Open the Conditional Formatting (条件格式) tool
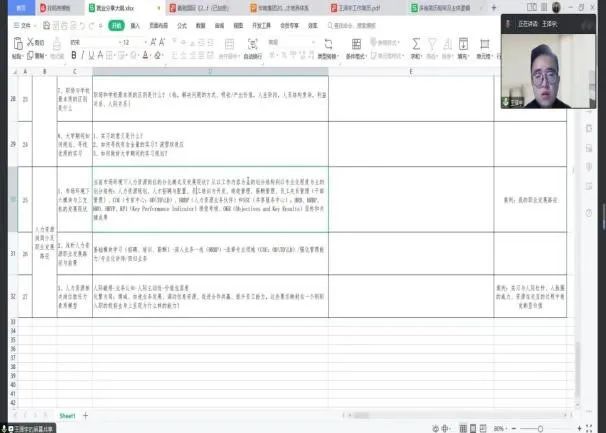606x433 pixels. 355,47
